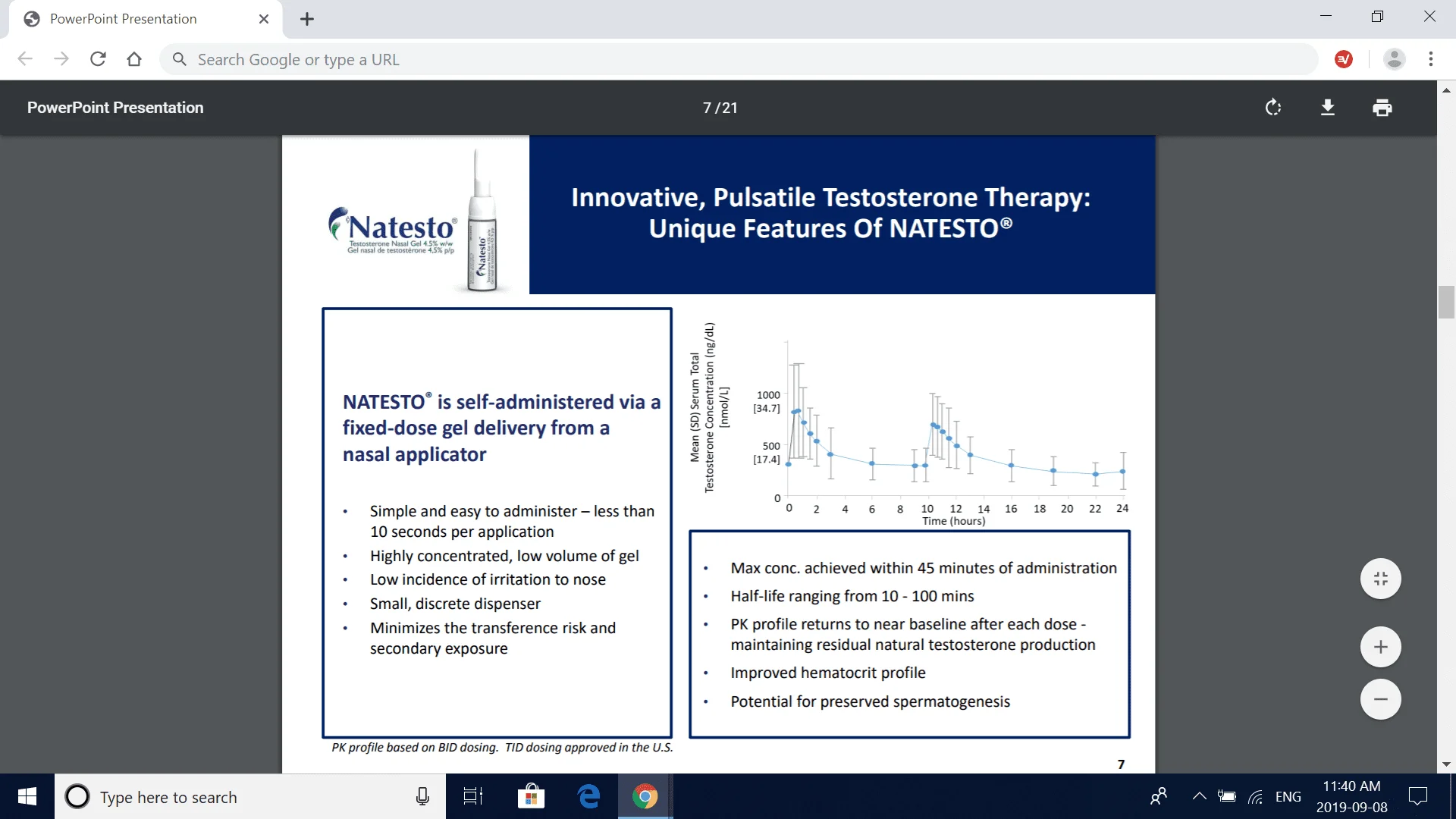Switch to Google Chrome on taskbar

[x=645, y=796]
